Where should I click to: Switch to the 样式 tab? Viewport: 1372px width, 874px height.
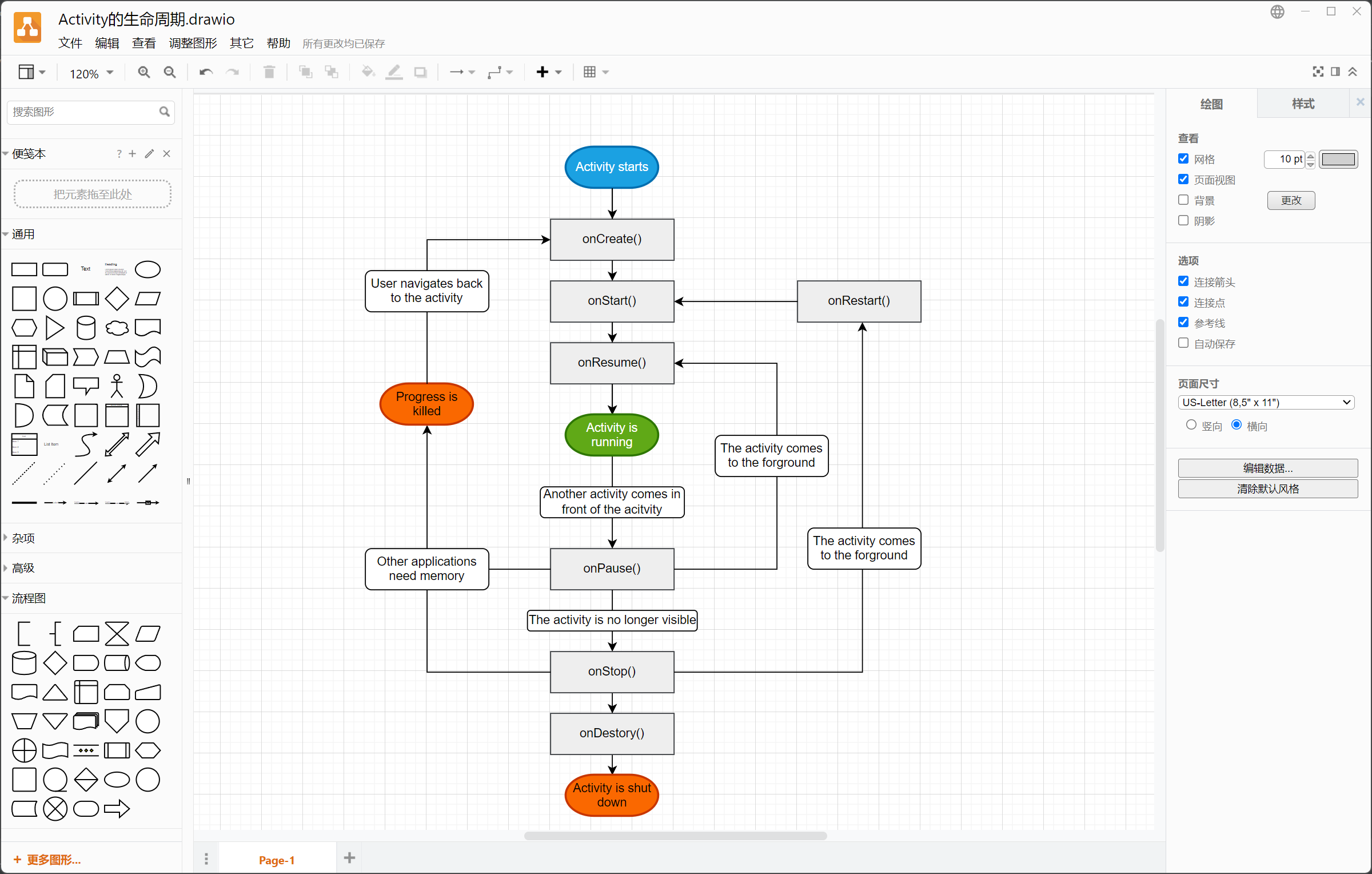(1303, 104)
